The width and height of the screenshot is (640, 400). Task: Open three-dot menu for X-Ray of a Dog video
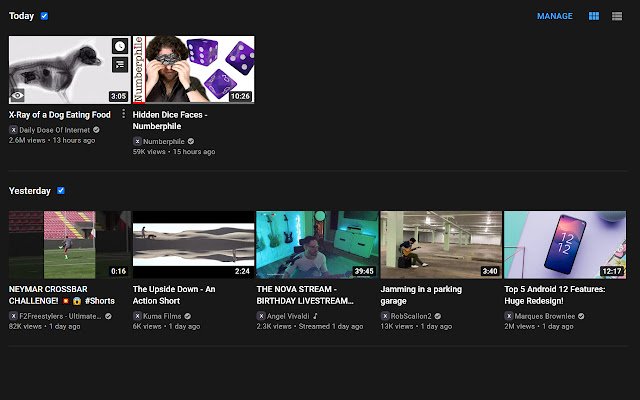pyautogui.click(x=123, y=114)
